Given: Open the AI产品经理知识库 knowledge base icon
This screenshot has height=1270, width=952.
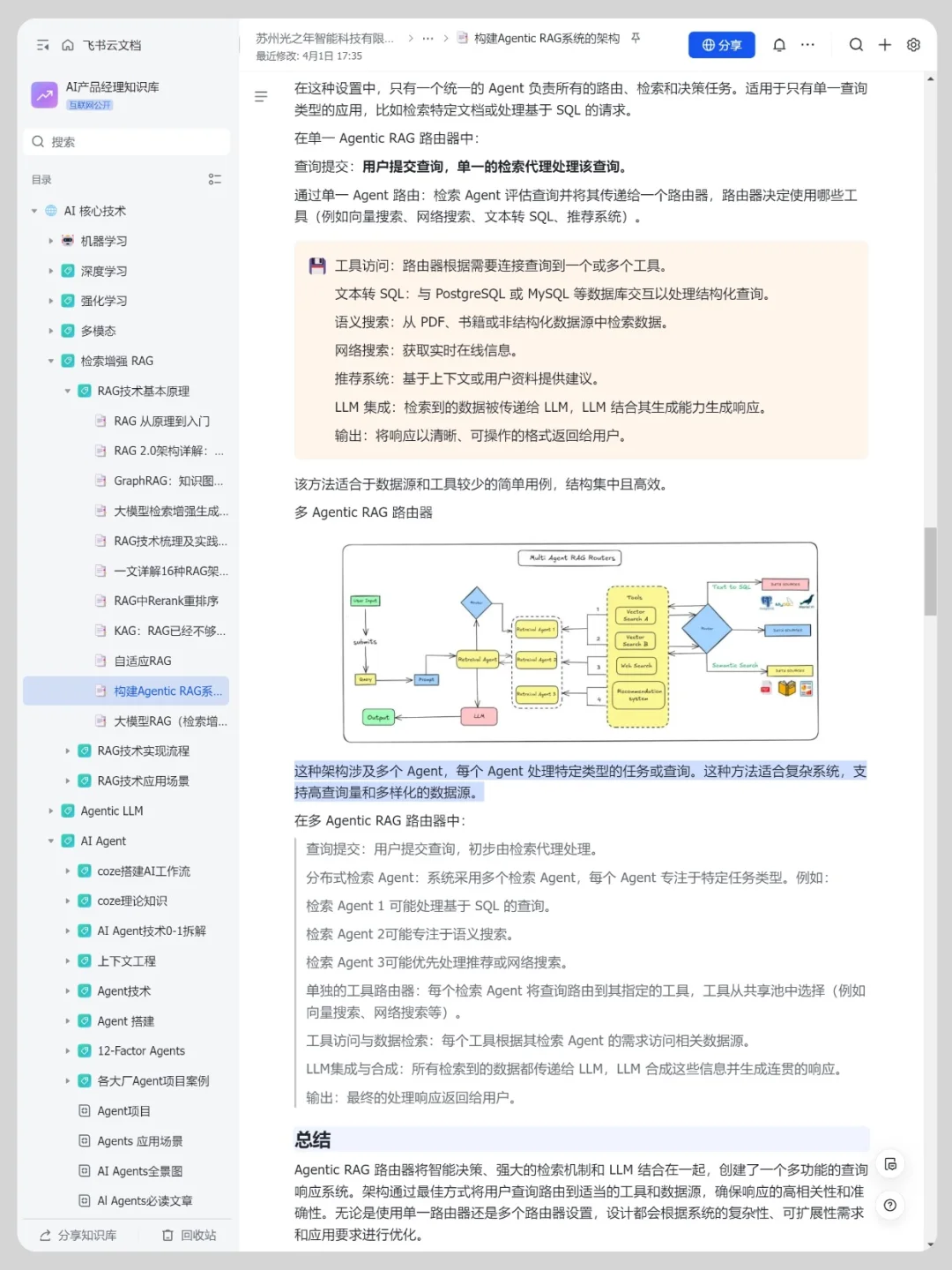Looking at the screenshot, I should [44, 94].
